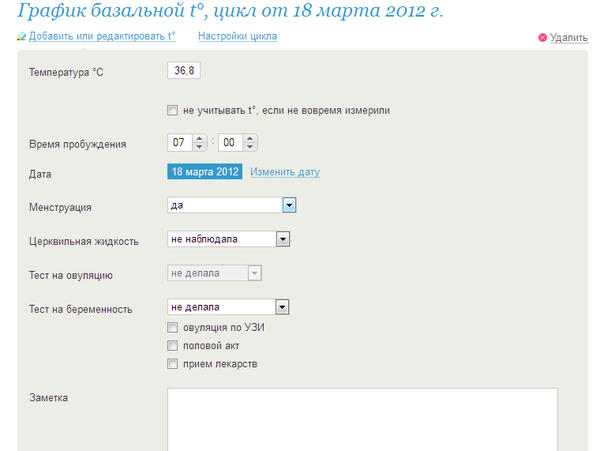Open 'Добавить или редактировать t°' tab
This screenshot has height=451, width=600.
102,36
